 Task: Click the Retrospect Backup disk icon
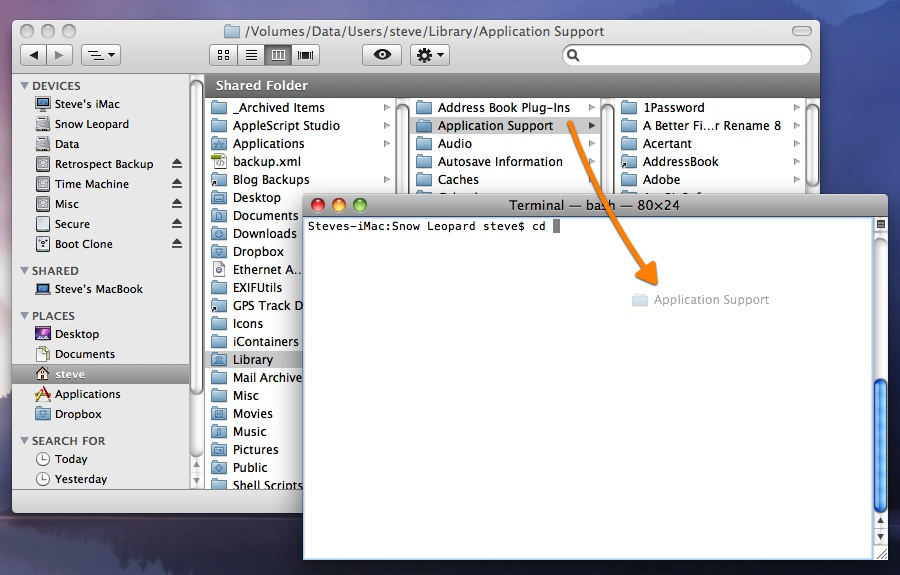pos(42,164)
